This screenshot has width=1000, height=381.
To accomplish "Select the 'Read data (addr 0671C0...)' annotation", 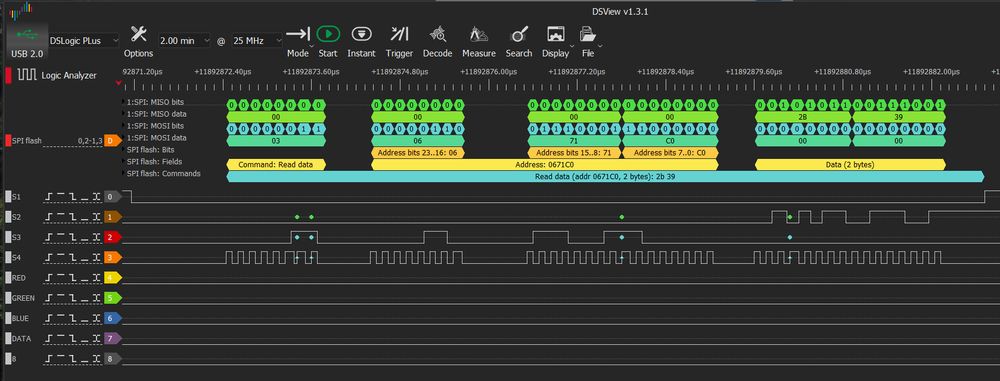I will (605, 176).
